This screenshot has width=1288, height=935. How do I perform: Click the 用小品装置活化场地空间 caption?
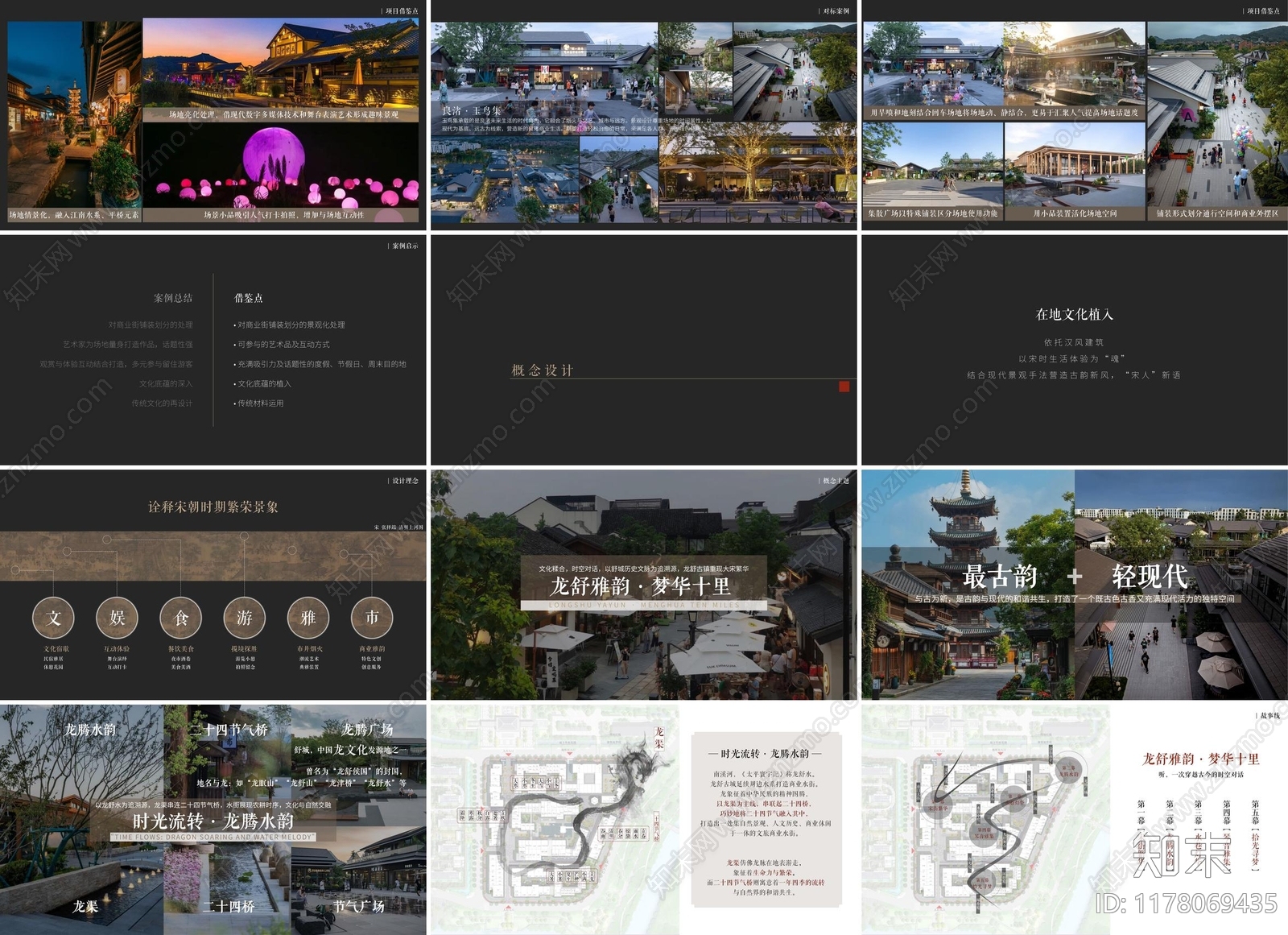coord(1075,213)
